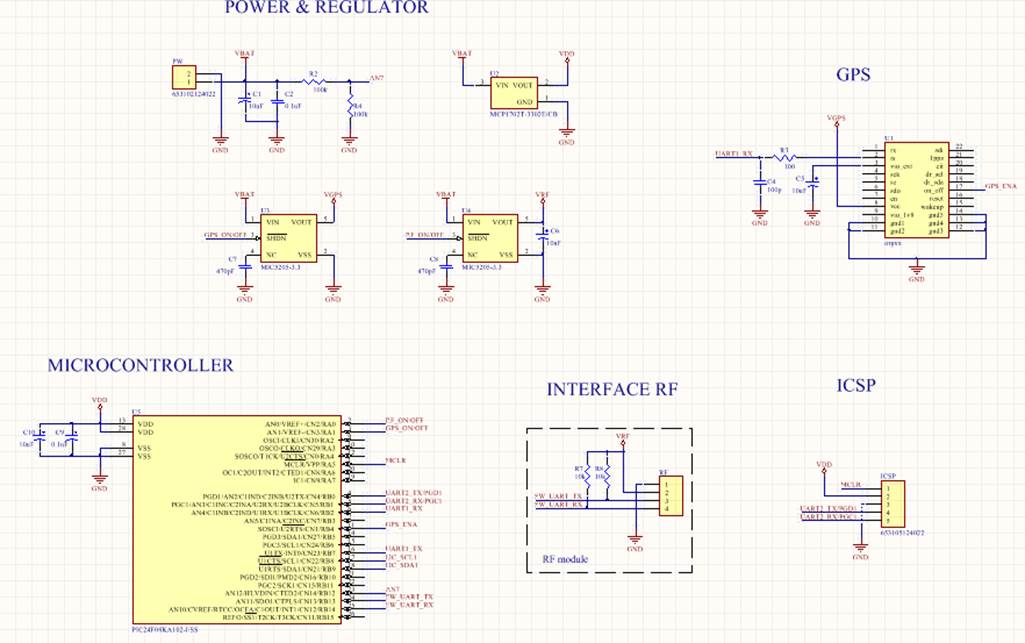Select the U1 GPS module symbol

pyautogui.click(x=916, y=190)
